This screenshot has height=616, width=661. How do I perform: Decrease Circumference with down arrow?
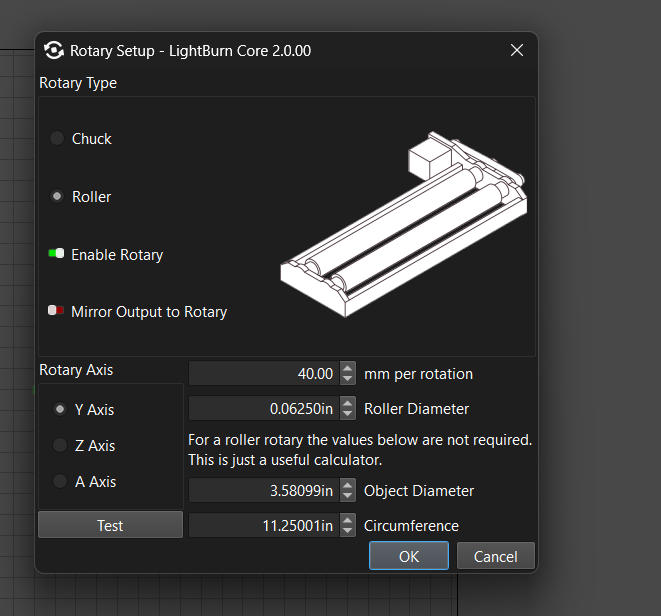[x=348, y=531]
